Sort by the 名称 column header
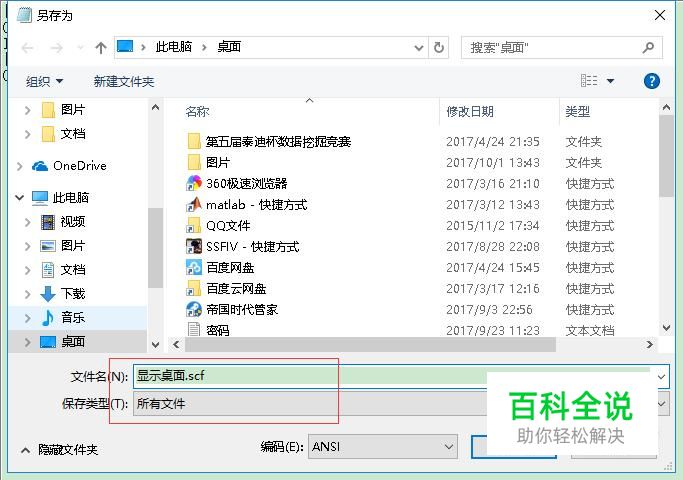This screenshot has width=683, height=480. [x=197, y=112]
